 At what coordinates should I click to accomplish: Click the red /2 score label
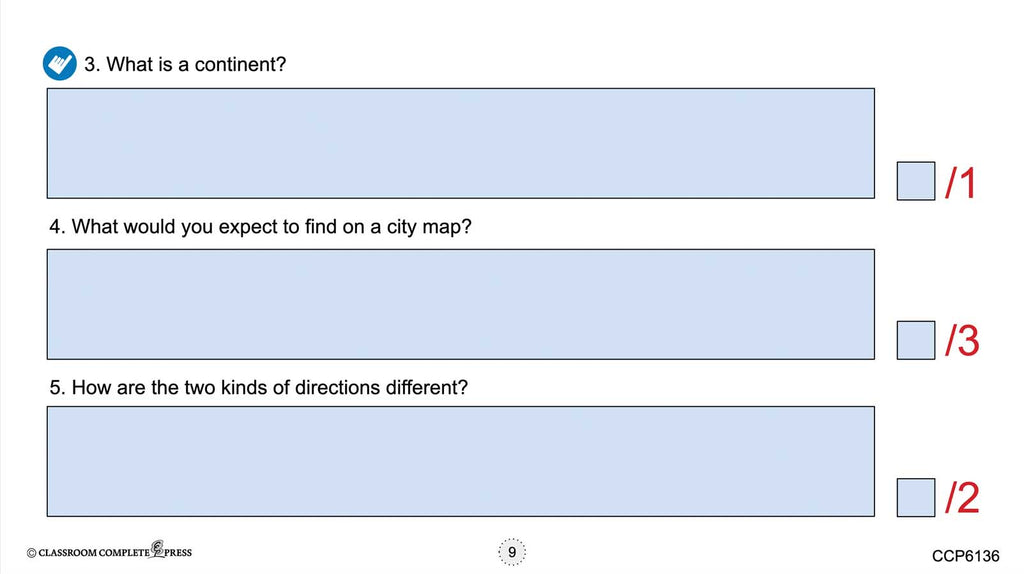[961, 499]
